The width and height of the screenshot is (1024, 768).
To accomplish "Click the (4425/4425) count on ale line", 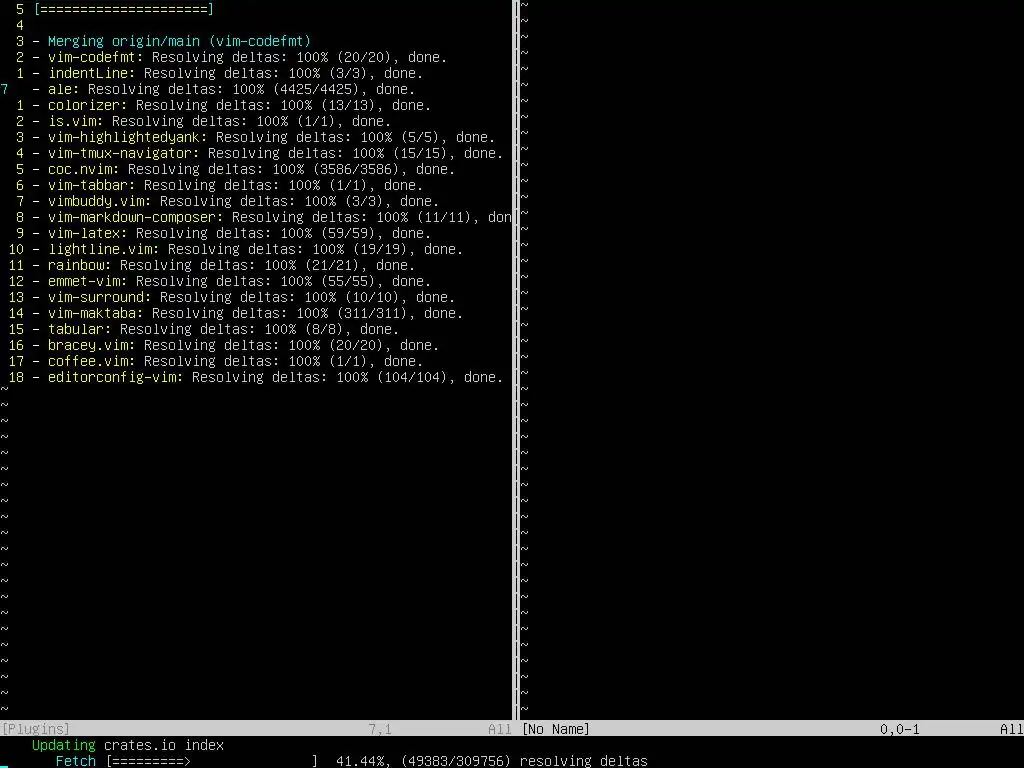I will [316, 89].
